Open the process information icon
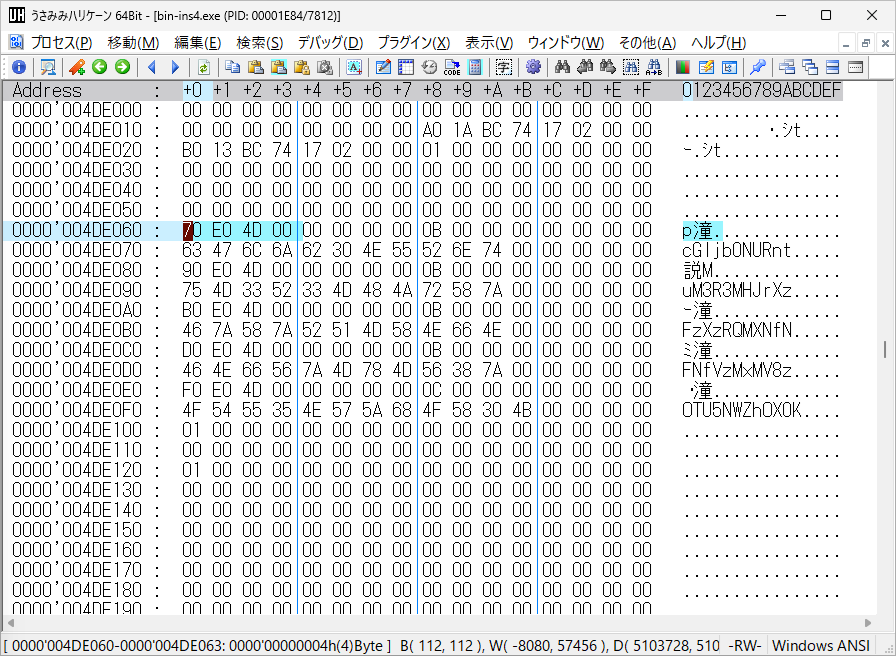Viewport: 896px width, 656px height. (x=19, y=67)
